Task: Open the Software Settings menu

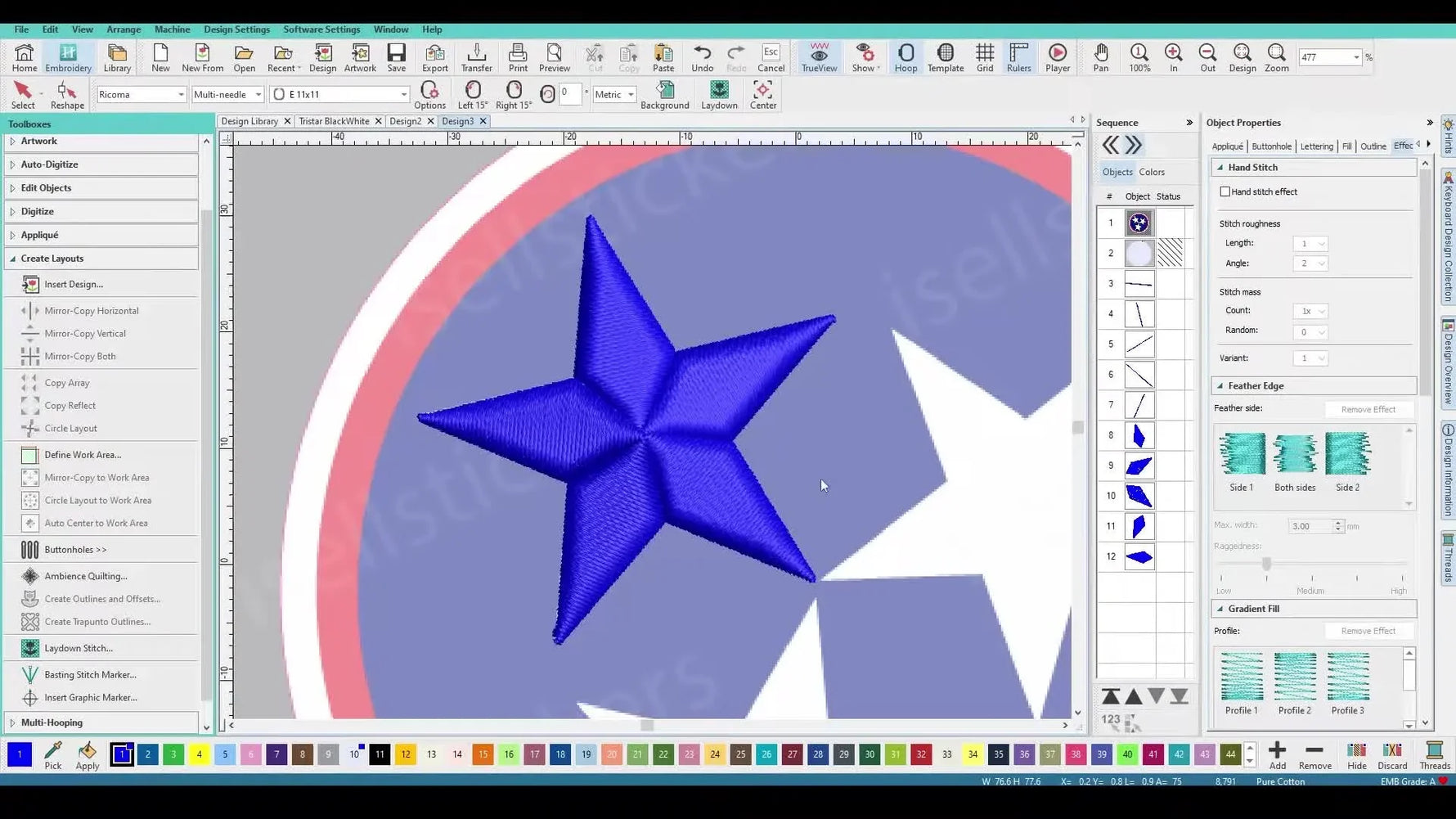Action: [321, 29]
